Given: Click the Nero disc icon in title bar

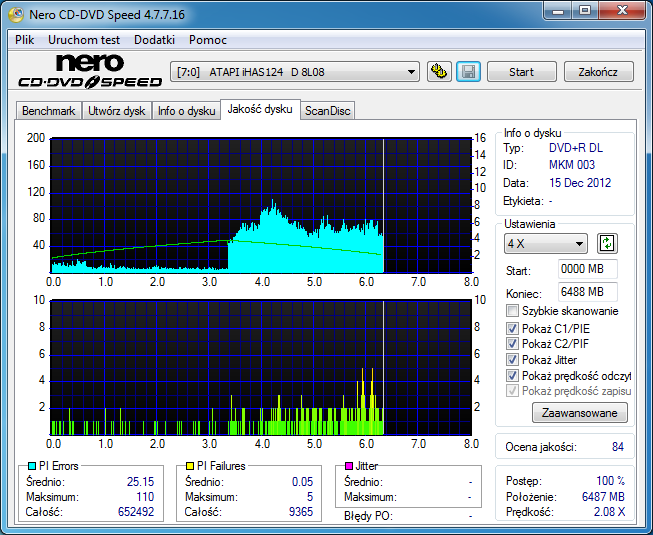Looking at the screenshot, I should (x=16, y=15).
